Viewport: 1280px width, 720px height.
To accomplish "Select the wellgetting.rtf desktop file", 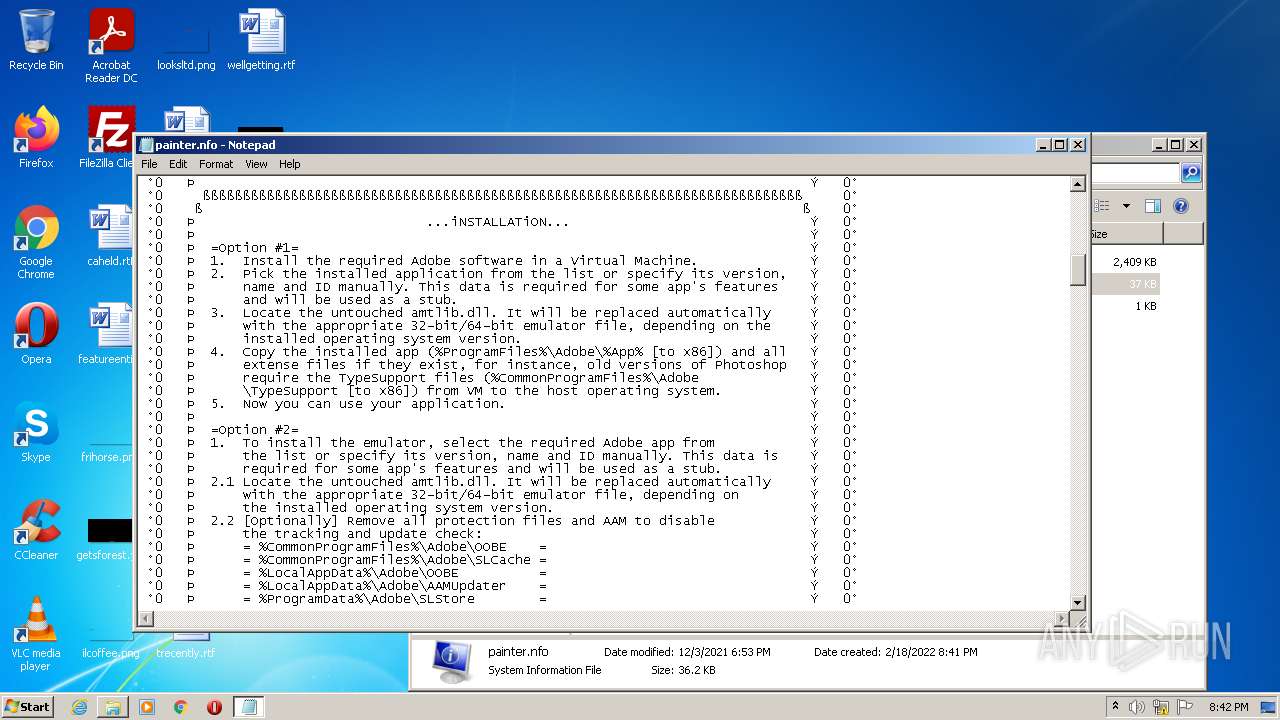I will [x=261, y=40].
